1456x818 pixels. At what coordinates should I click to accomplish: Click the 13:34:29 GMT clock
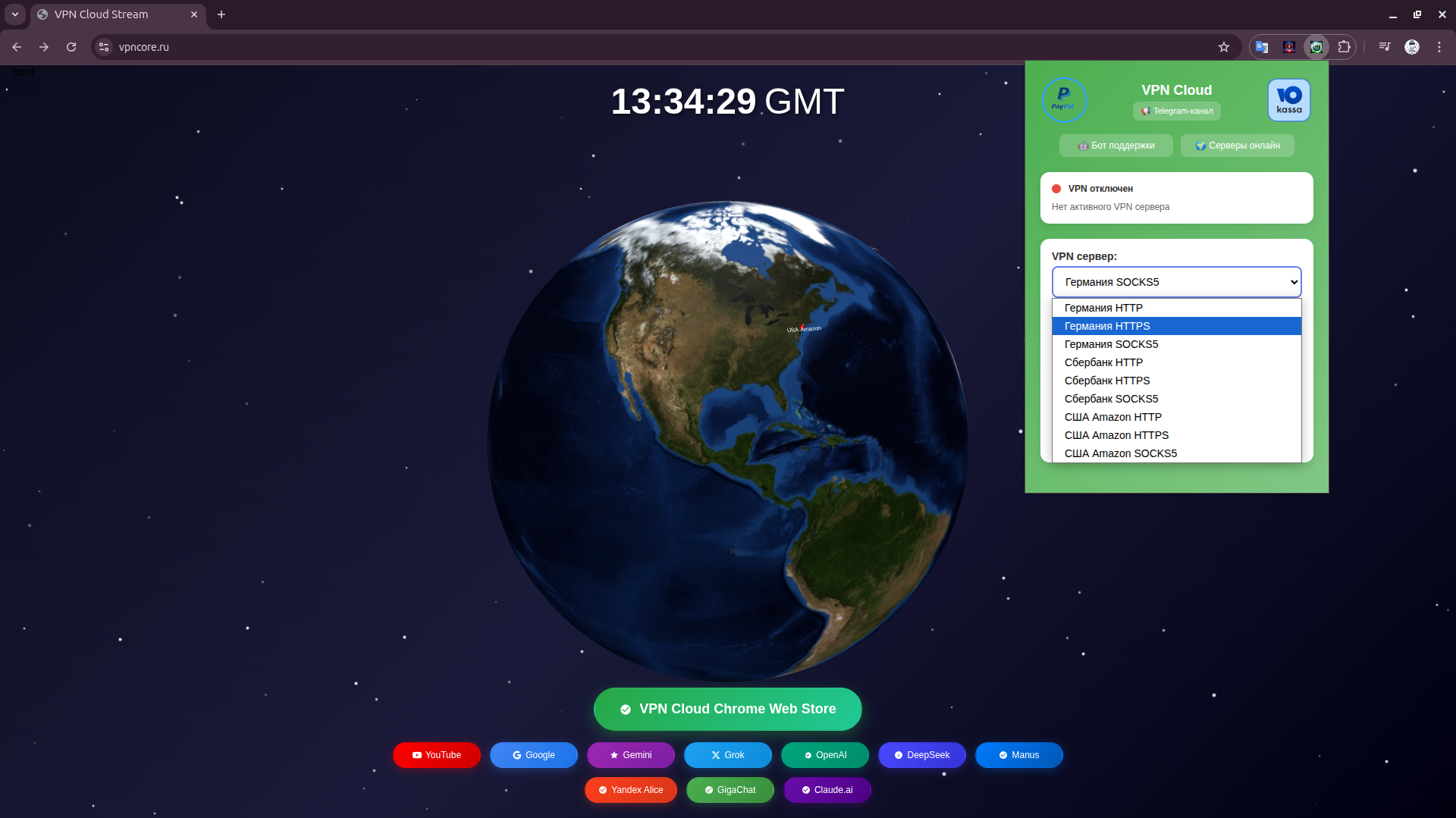728,102
